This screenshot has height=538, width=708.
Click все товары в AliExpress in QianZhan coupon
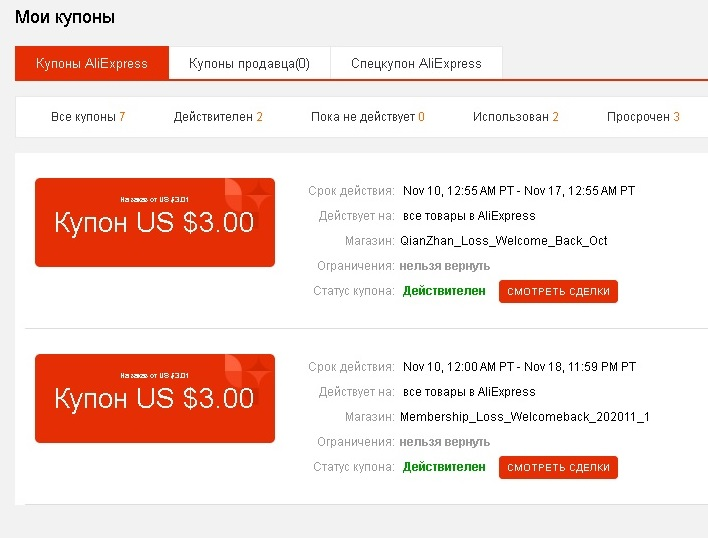click(x=469, y=216)
